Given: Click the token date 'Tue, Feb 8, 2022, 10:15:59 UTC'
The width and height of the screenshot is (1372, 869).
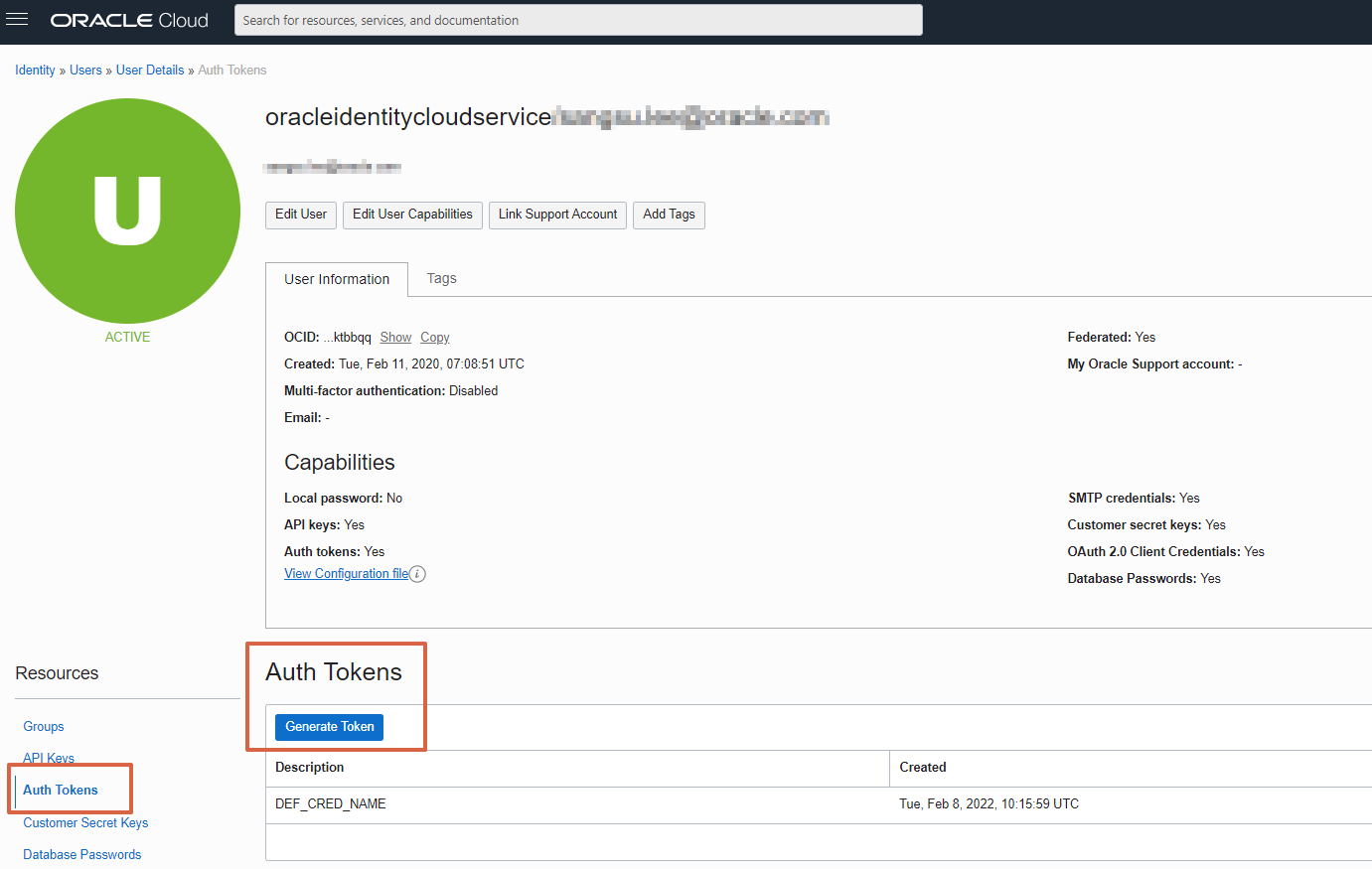Looking at the screenshot, I should point(989,804).
